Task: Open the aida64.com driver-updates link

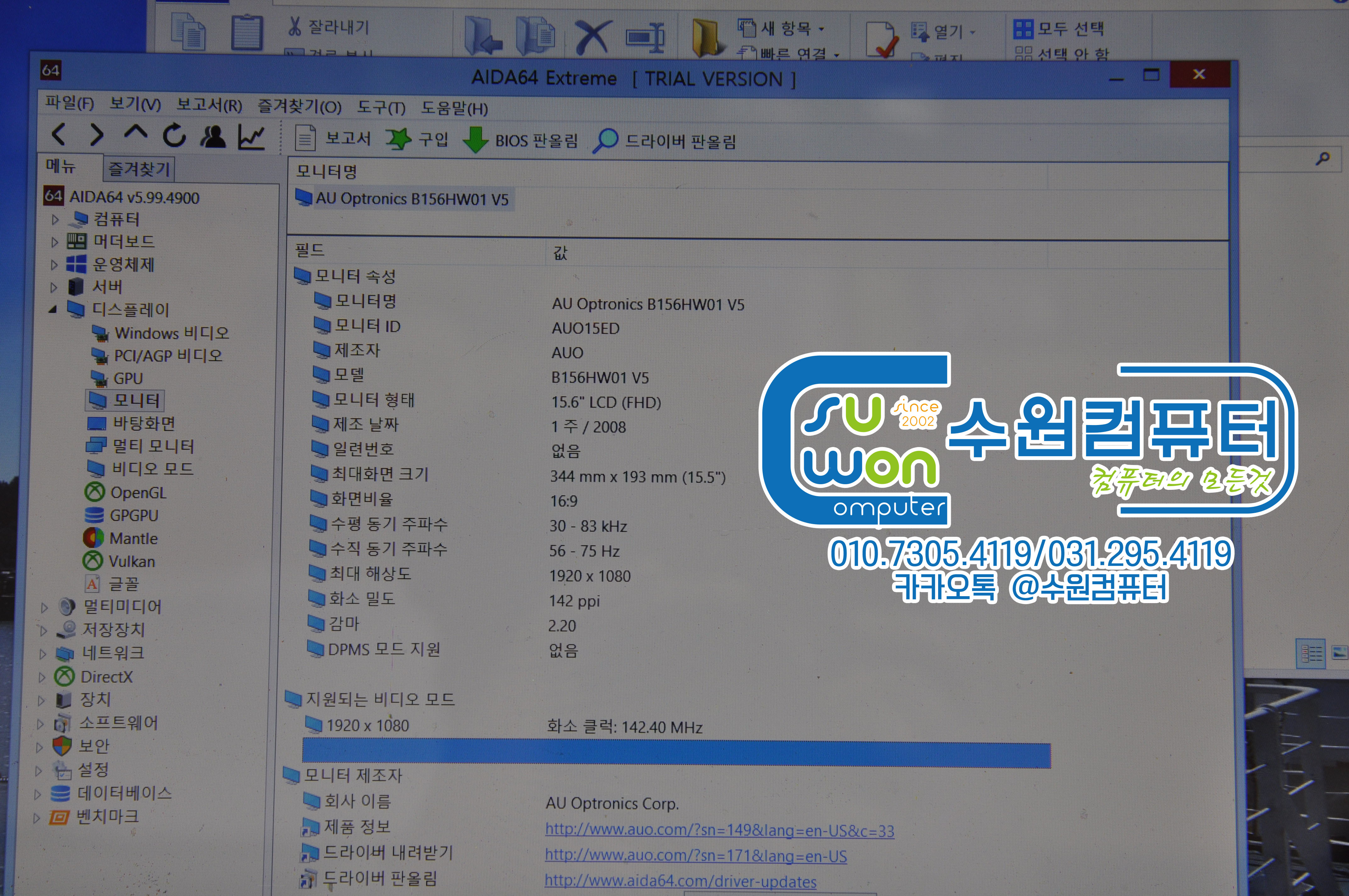Action: coord(680,881)
